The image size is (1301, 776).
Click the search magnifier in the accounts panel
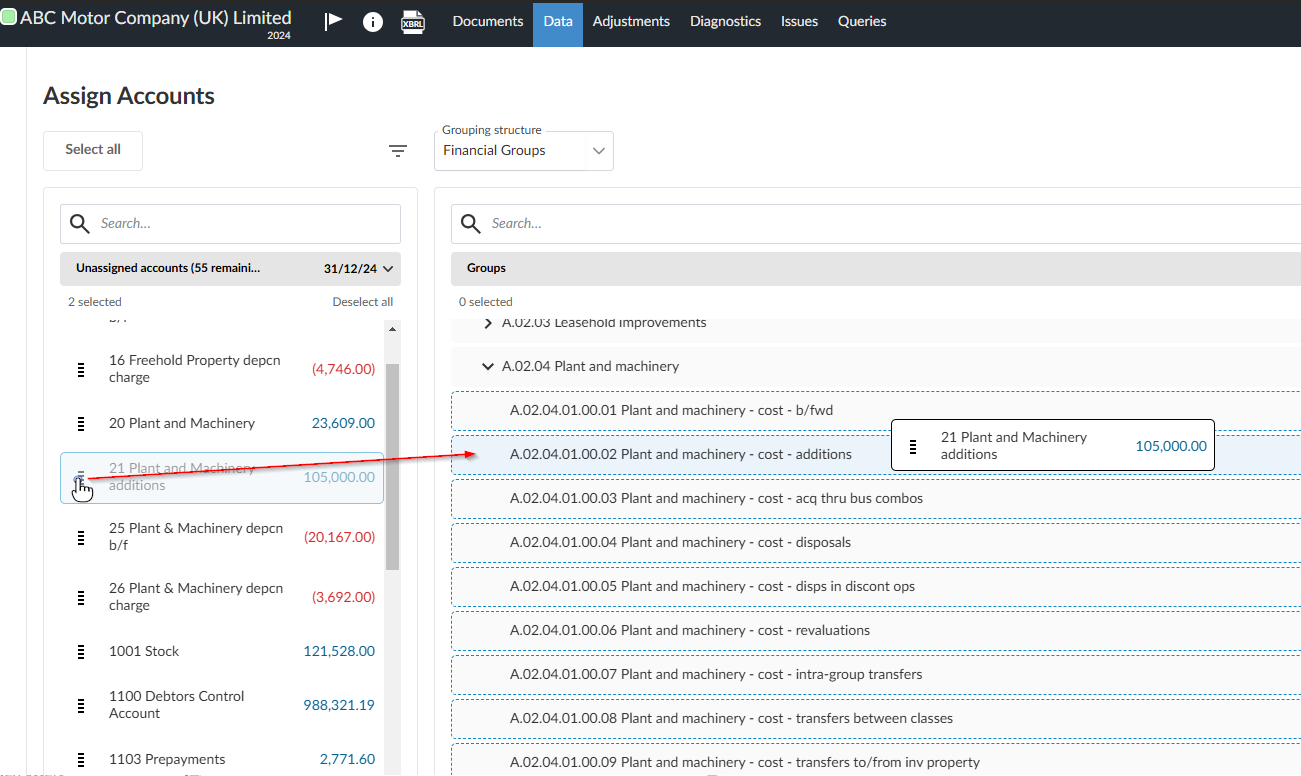click(79, 223)
